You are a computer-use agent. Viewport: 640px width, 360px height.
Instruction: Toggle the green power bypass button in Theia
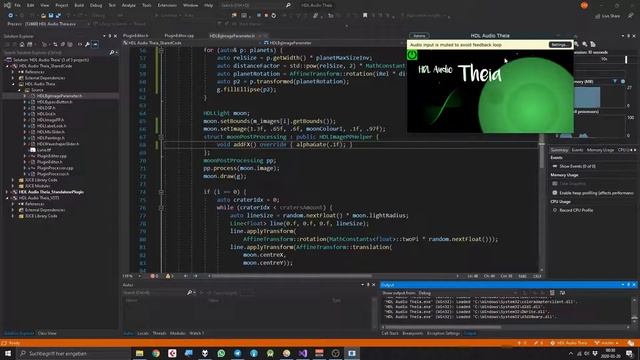[x=412, y=55]
